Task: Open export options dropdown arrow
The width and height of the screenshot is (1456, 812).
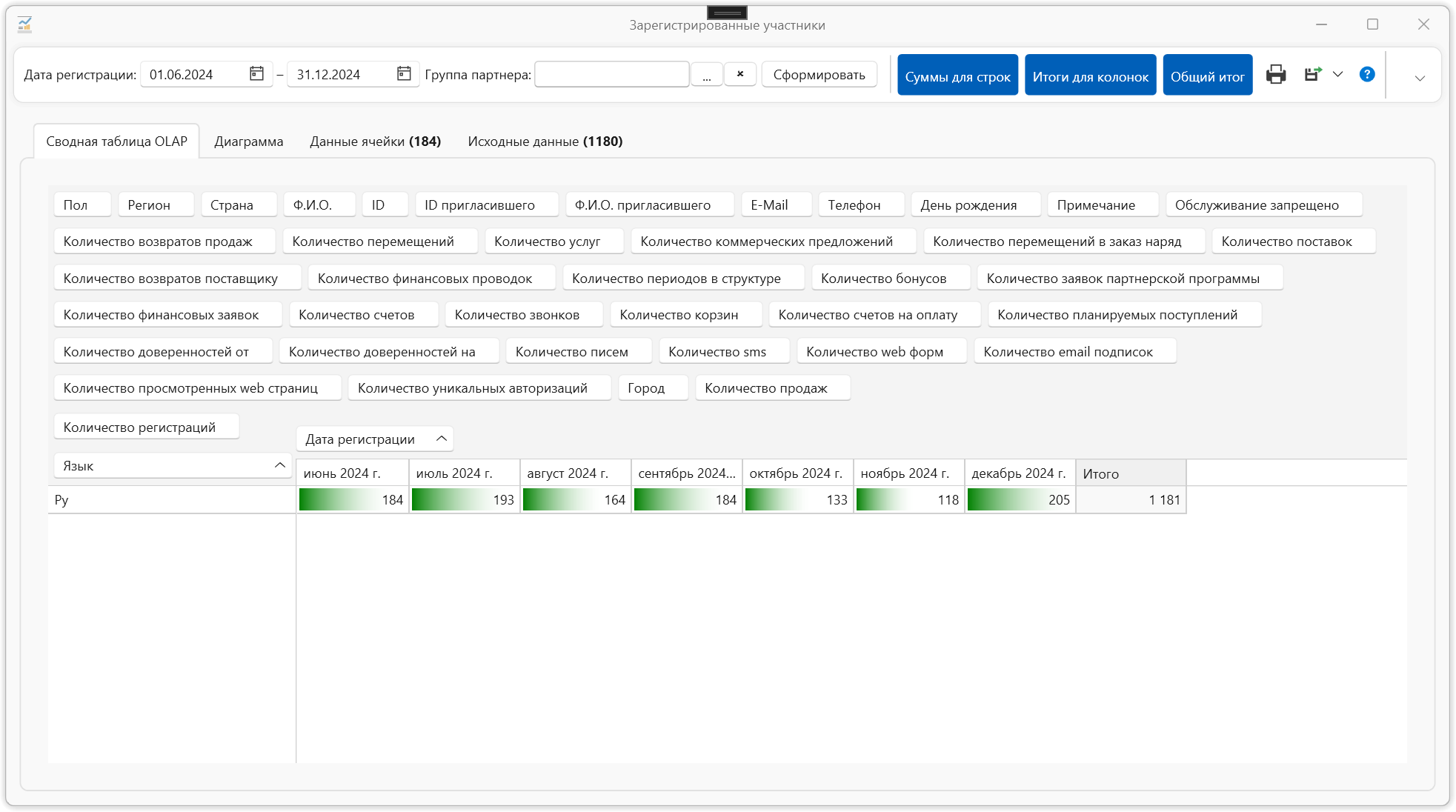Action: (x=1337, y=74)
